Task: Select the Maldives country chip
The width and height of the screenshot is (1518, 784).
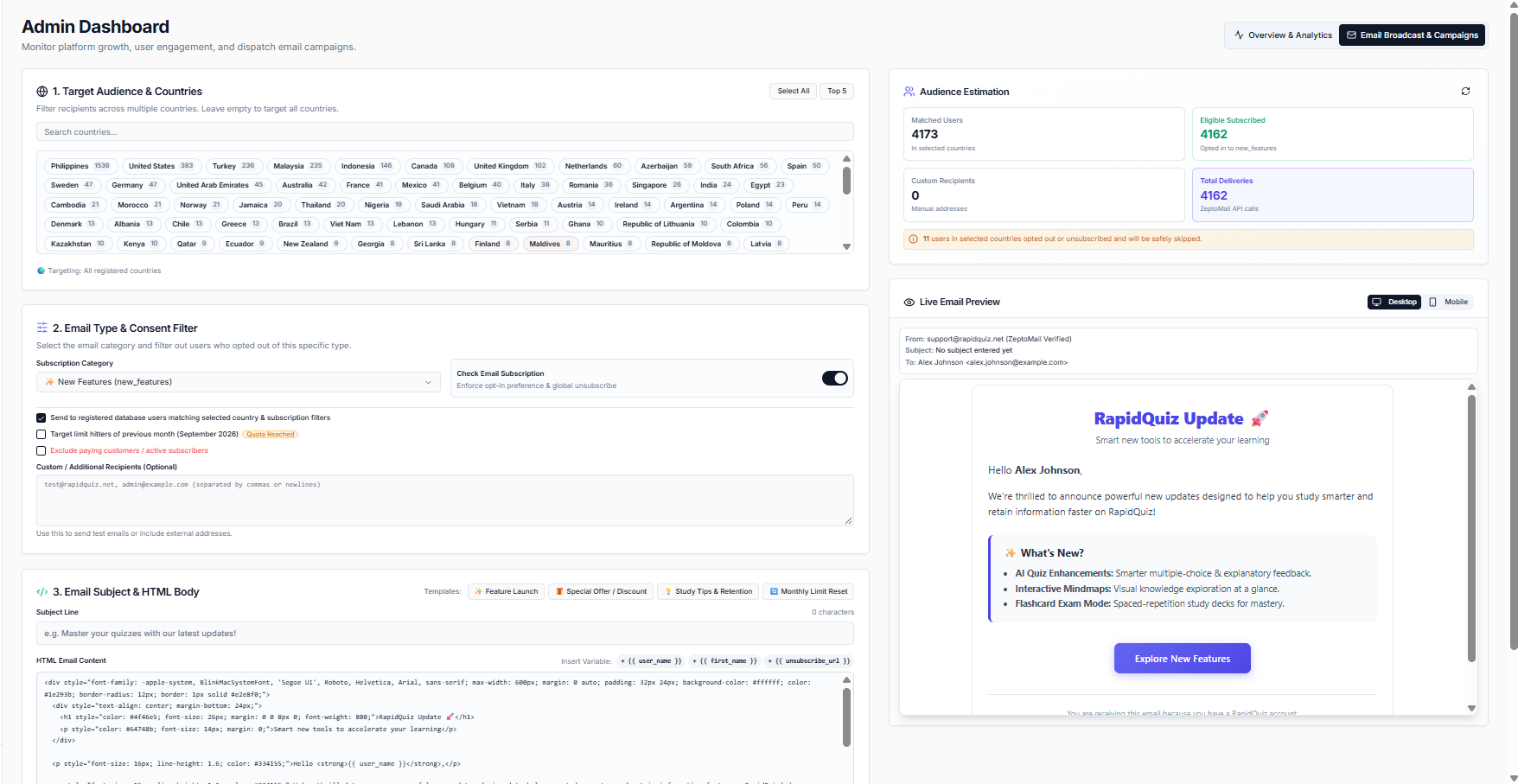Action: pyautogui.click(x=550, y=244)
